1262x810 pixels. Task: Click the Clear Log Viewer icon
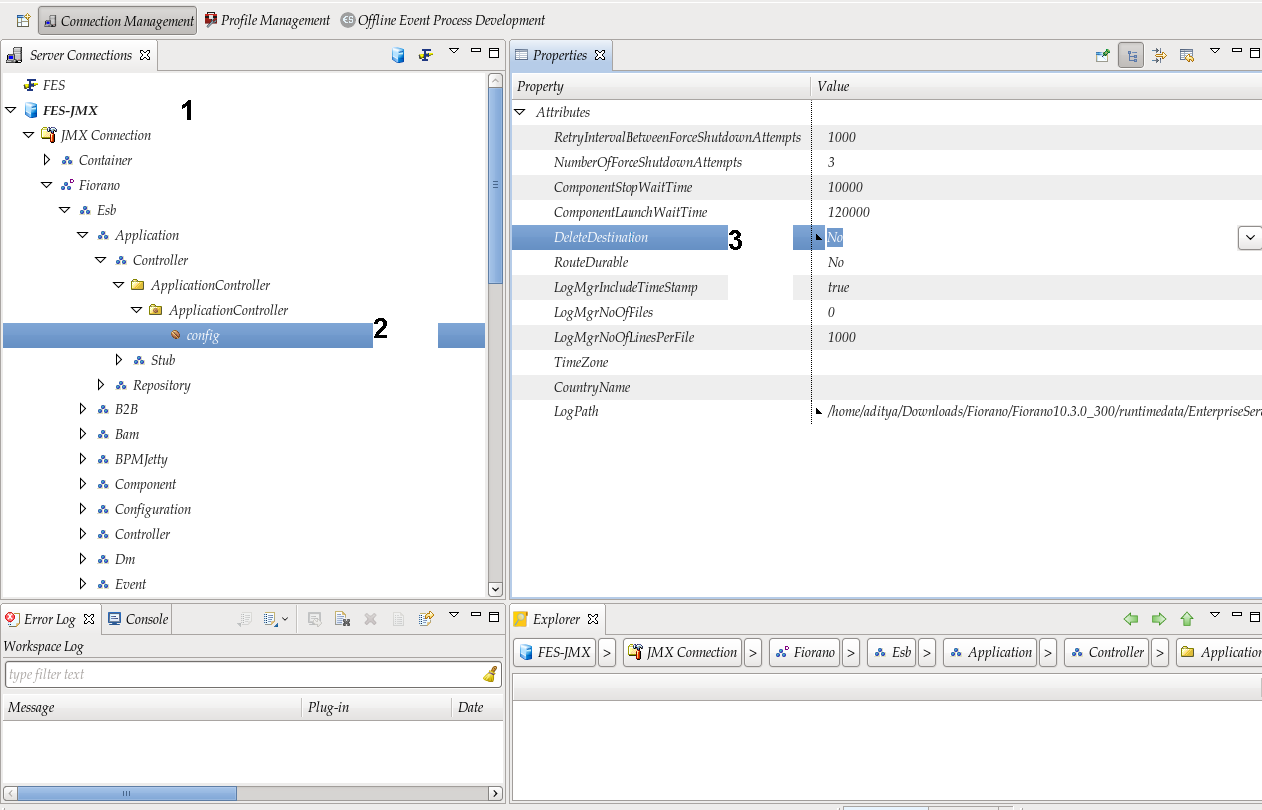pos(342,619)
